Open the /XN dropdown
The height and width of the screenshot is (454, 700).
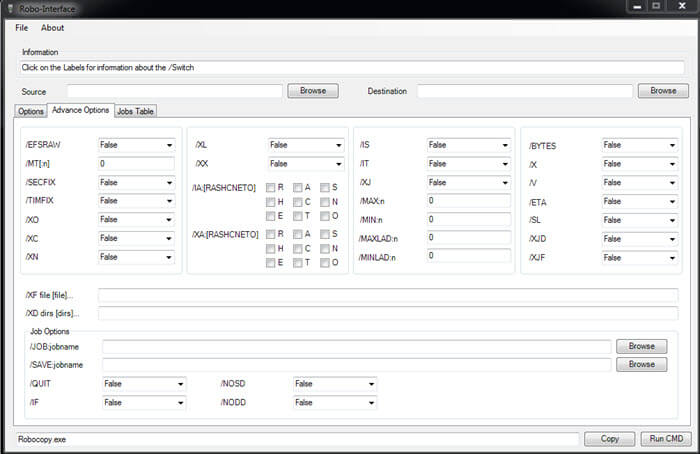[136, 257]
